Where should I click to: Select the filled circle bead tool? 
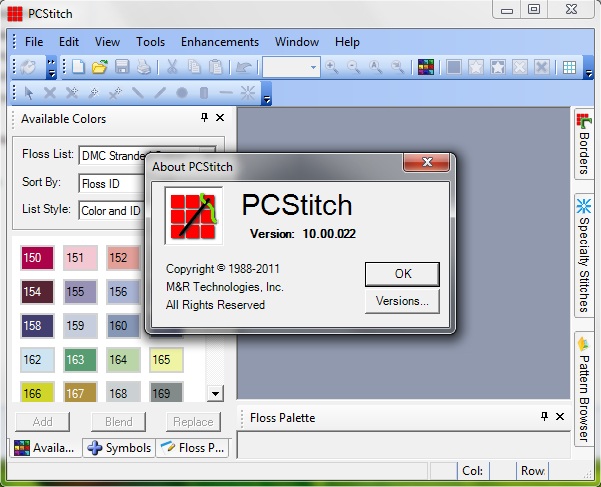pos(182,93)
